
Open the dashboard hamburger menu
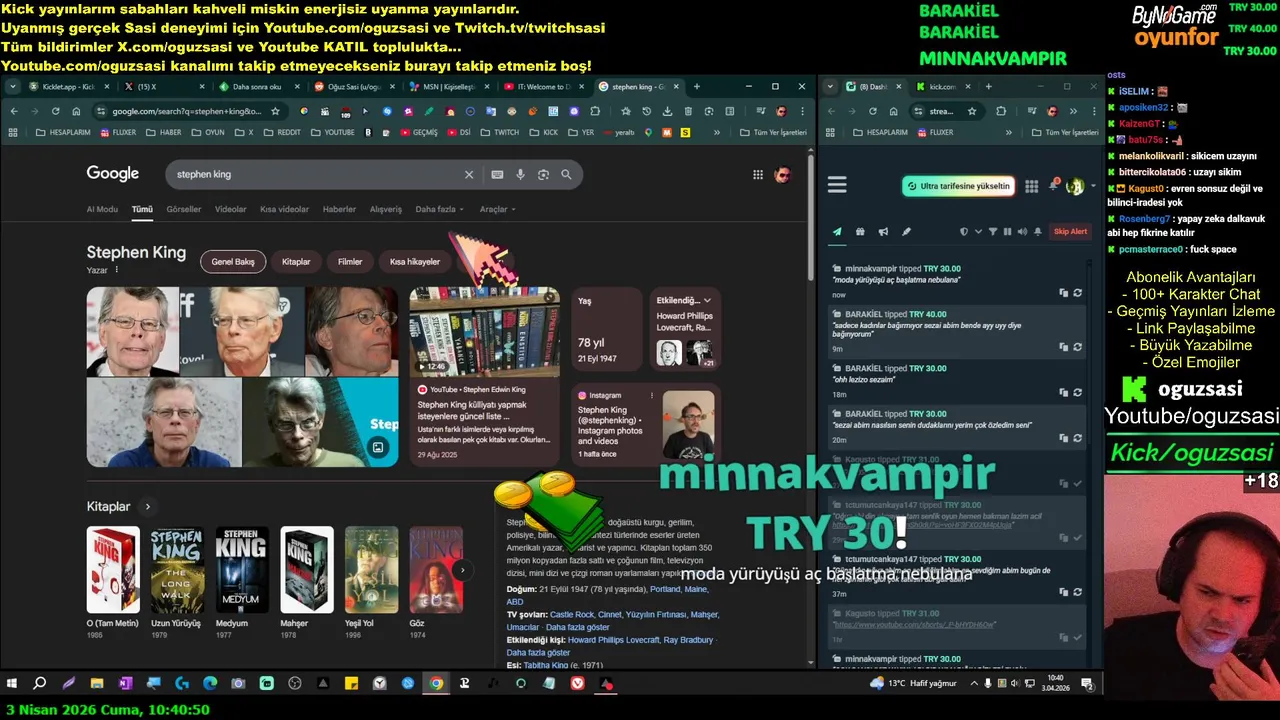837,185
